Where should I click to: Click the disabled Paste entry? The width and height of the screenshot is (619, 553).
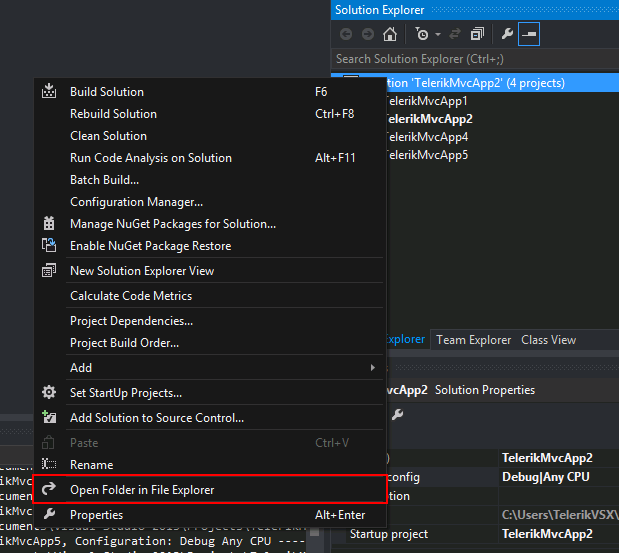(210, 443)
